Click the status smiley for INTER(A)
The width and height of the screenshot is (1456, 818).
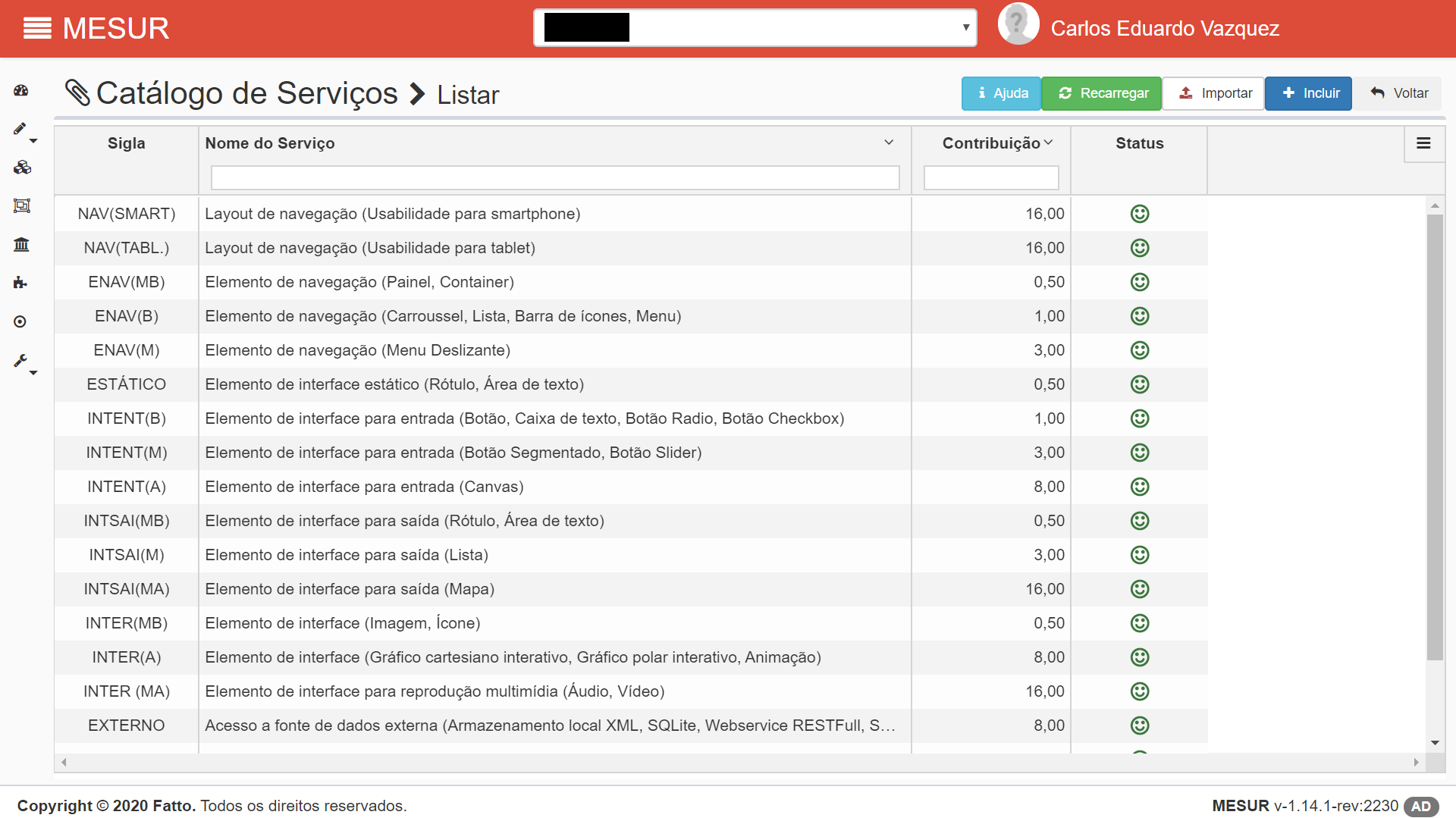(x=1139, y=657)
